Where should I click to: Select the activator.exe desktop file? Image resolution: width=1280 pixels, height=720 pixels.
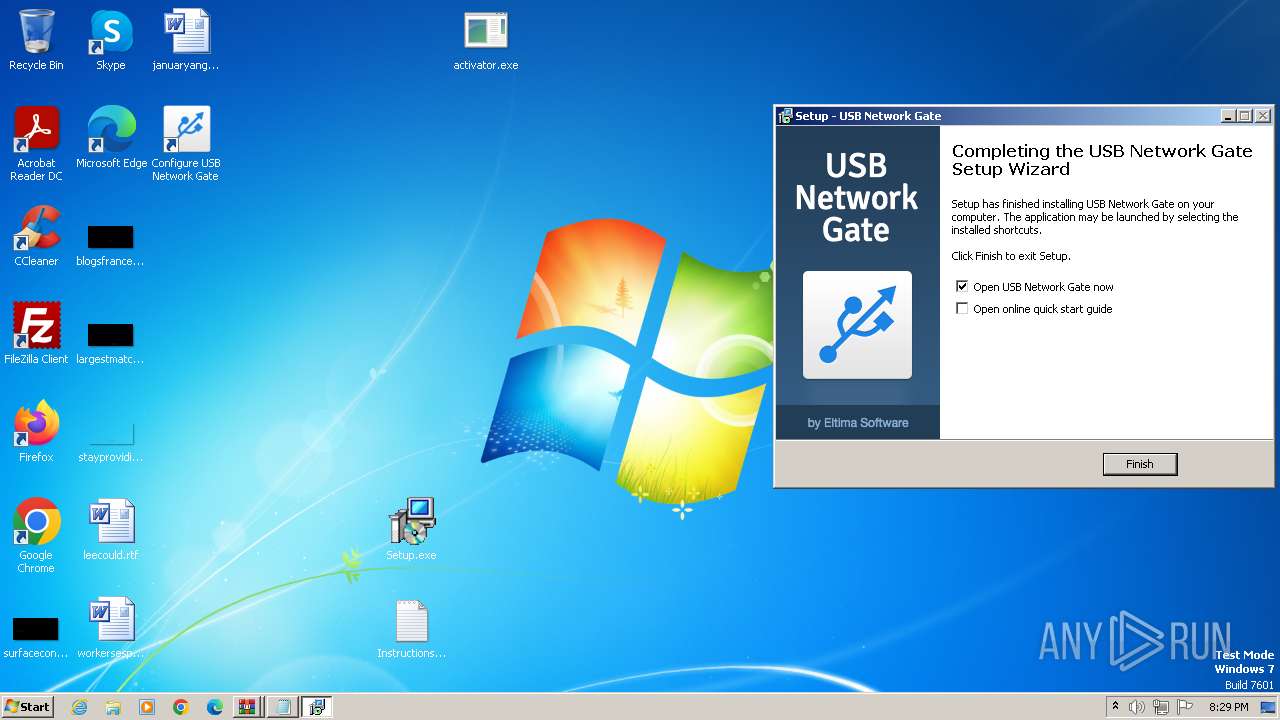coord(486,40)
